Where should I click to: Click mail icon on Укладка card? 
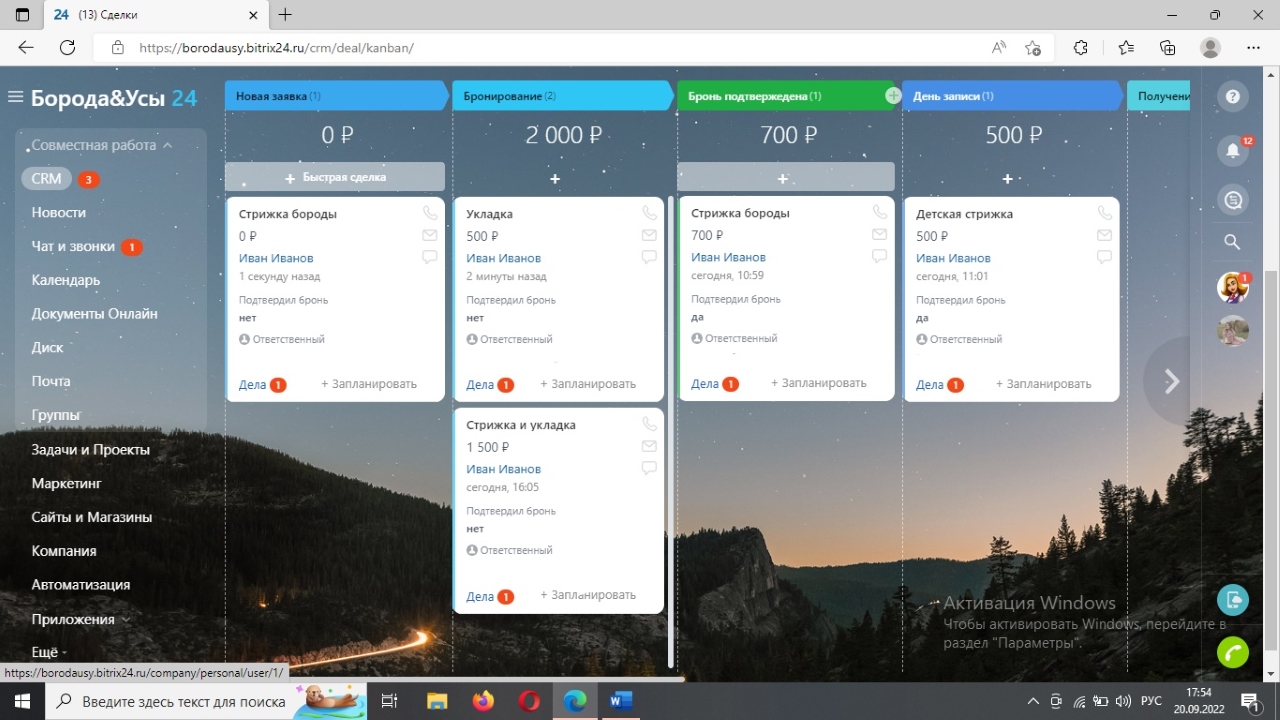click(x=649, y=235)
